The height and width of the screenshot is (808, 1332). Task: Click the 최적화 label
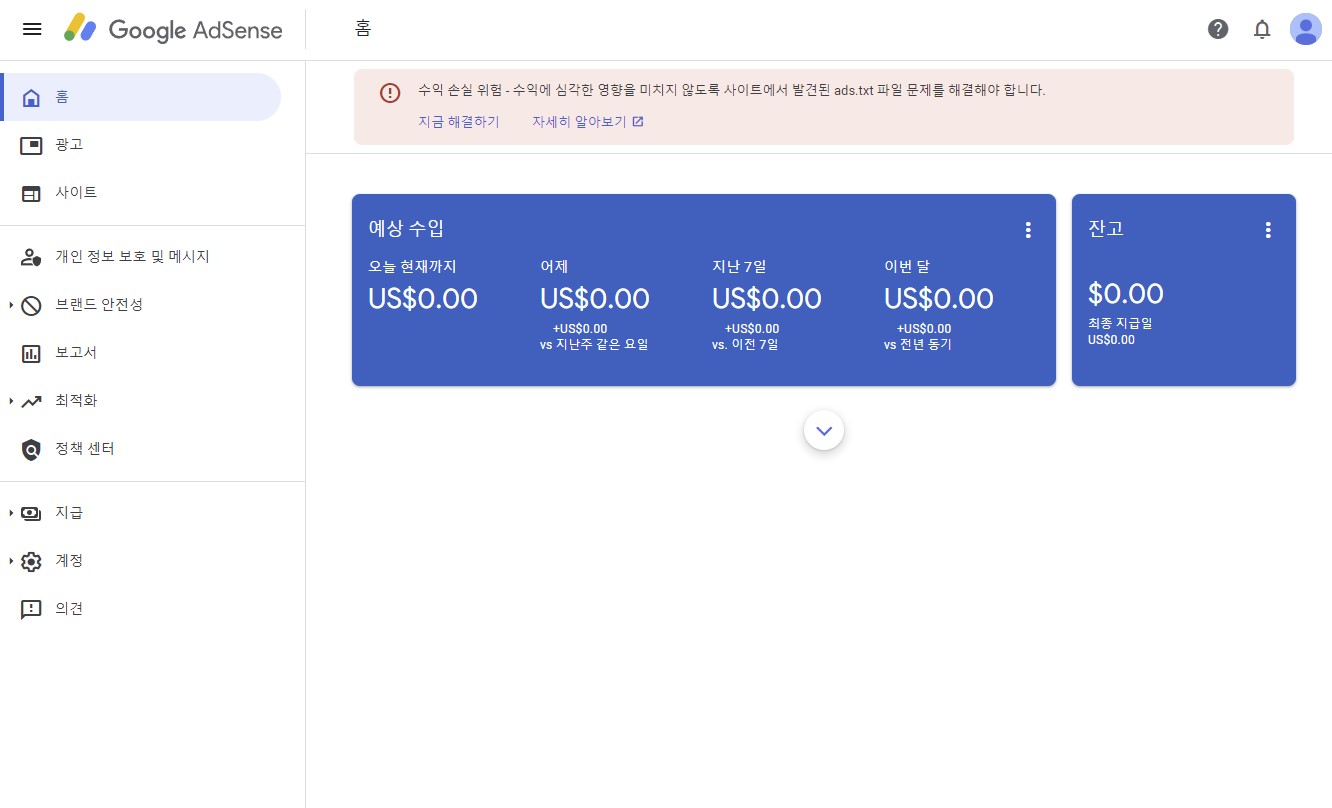tap(76, 401)
